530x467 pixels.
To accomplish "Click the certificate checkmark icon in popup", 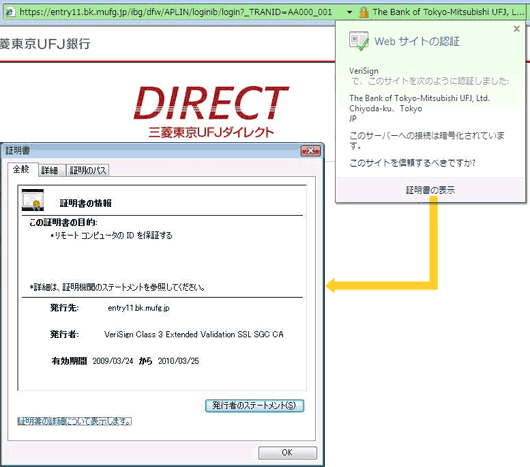I will [x=359, y=41].
